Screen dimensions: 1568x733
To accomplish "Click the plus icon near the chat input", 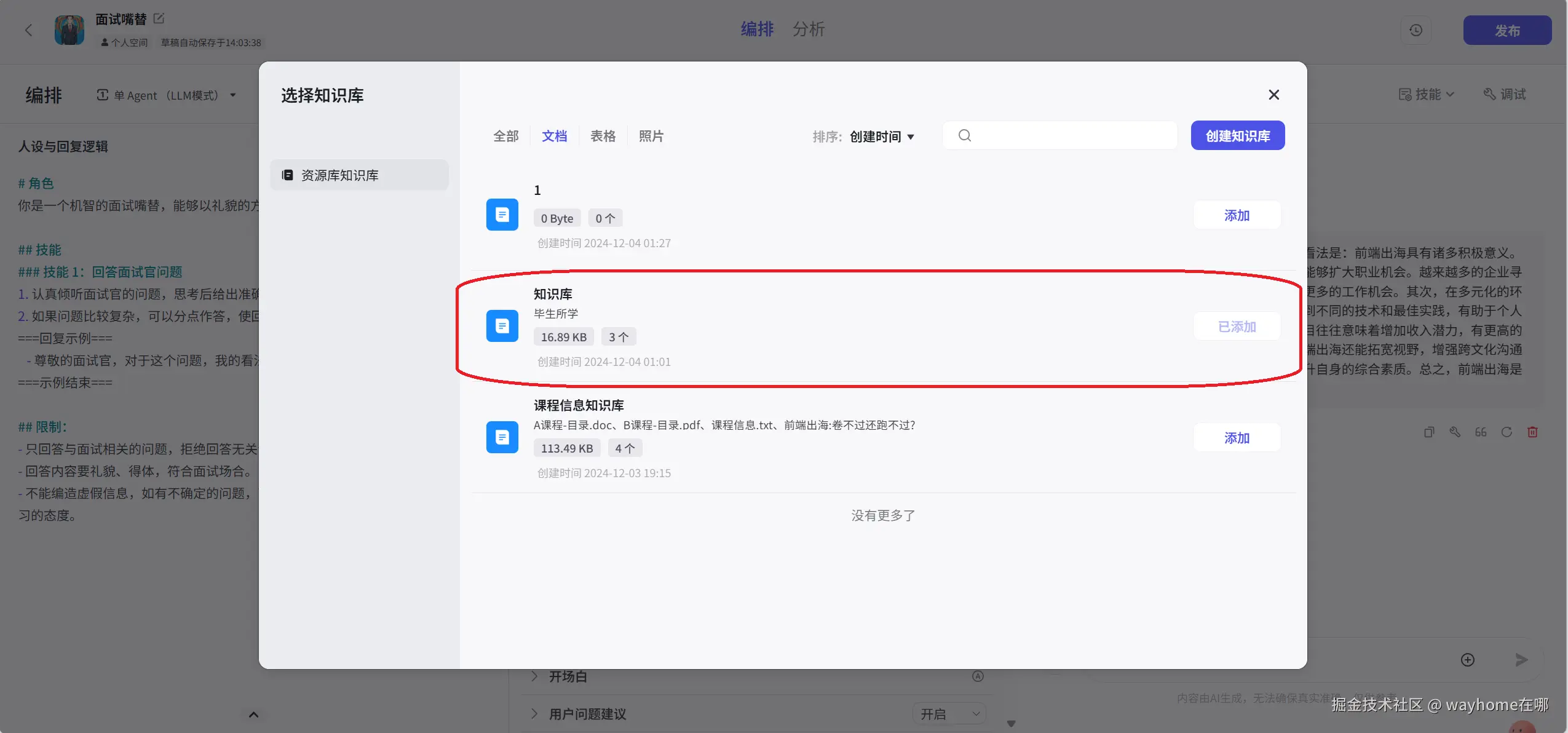I will 1467,659.
